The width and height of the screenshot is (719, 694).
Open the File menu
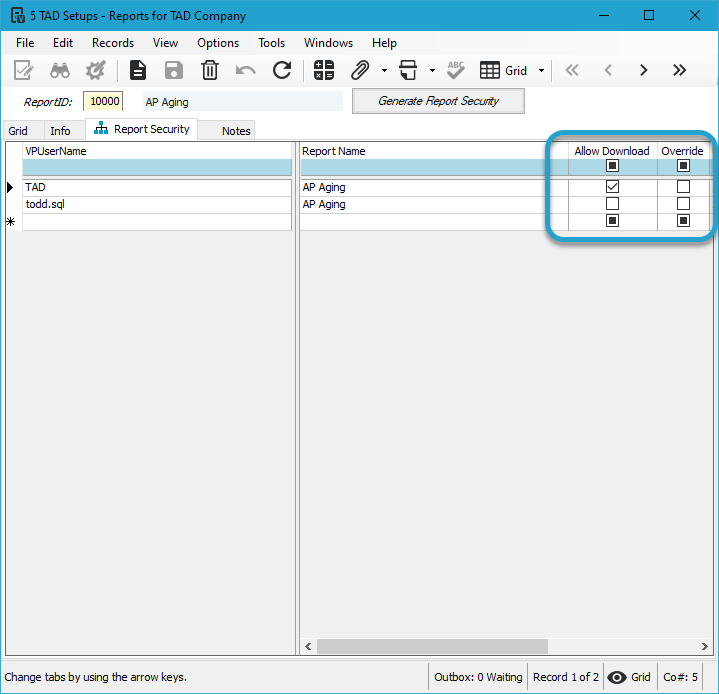[x=25, y=43]
